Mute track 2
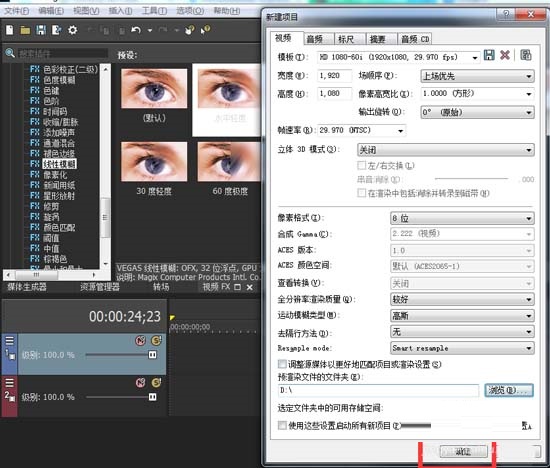 click(x=141, y=383)
